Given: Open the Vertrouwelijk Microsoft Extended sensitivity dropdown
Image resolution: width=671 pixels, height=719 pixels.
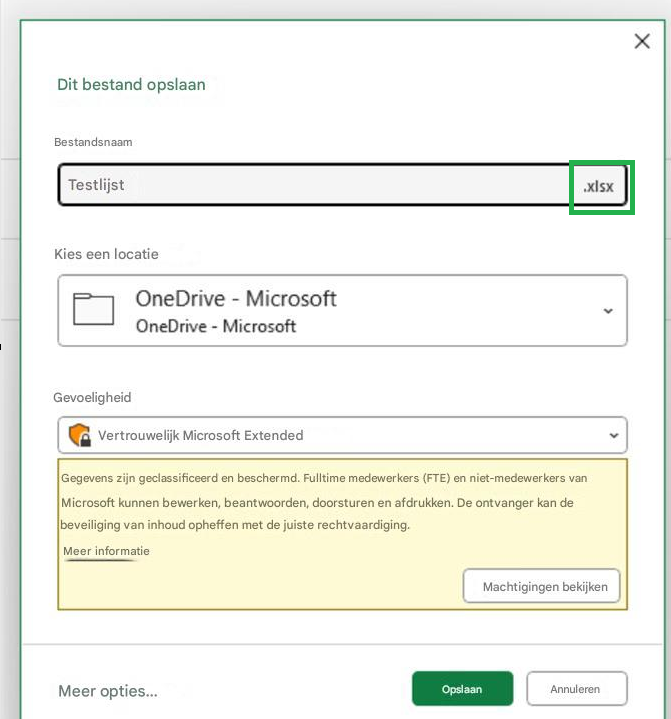Looking at the screenshot, I should (342, 435).
